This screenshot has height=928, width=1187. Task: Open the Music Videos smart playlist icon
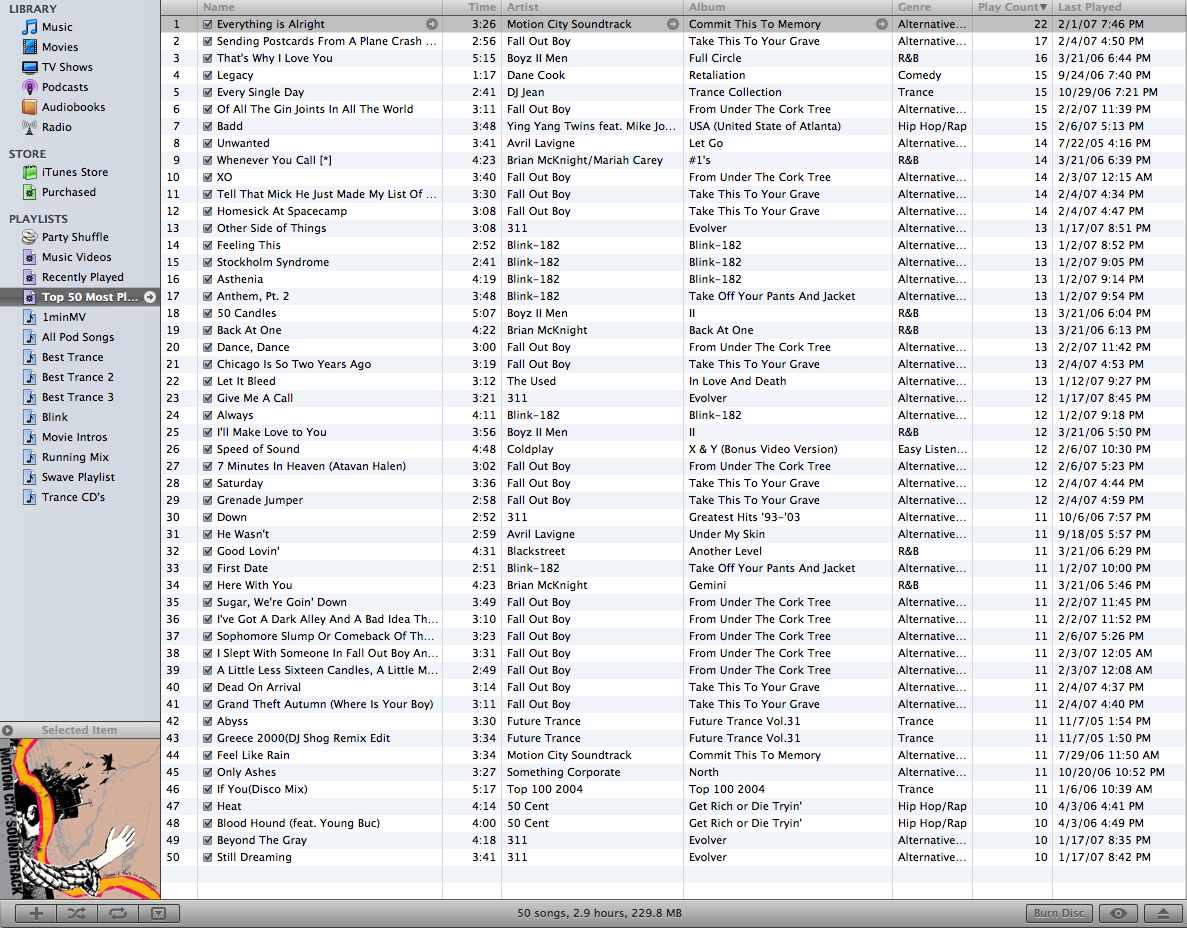click(x=30, y=257)
